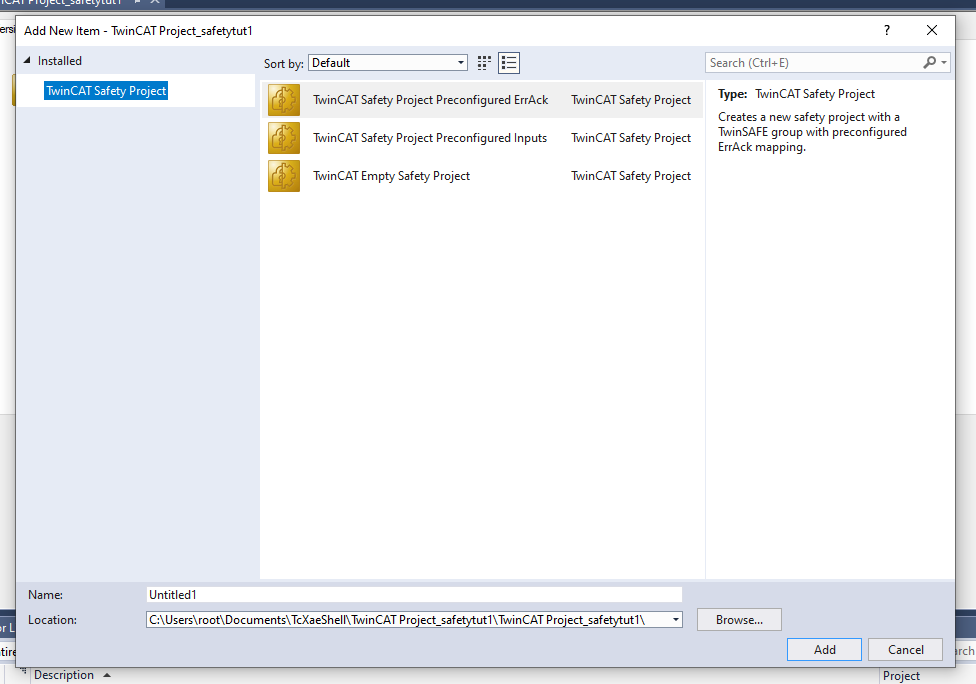Viewport: 976px width, 684px height.
Task: Click Description column header in background window
Action: [63, 675]
